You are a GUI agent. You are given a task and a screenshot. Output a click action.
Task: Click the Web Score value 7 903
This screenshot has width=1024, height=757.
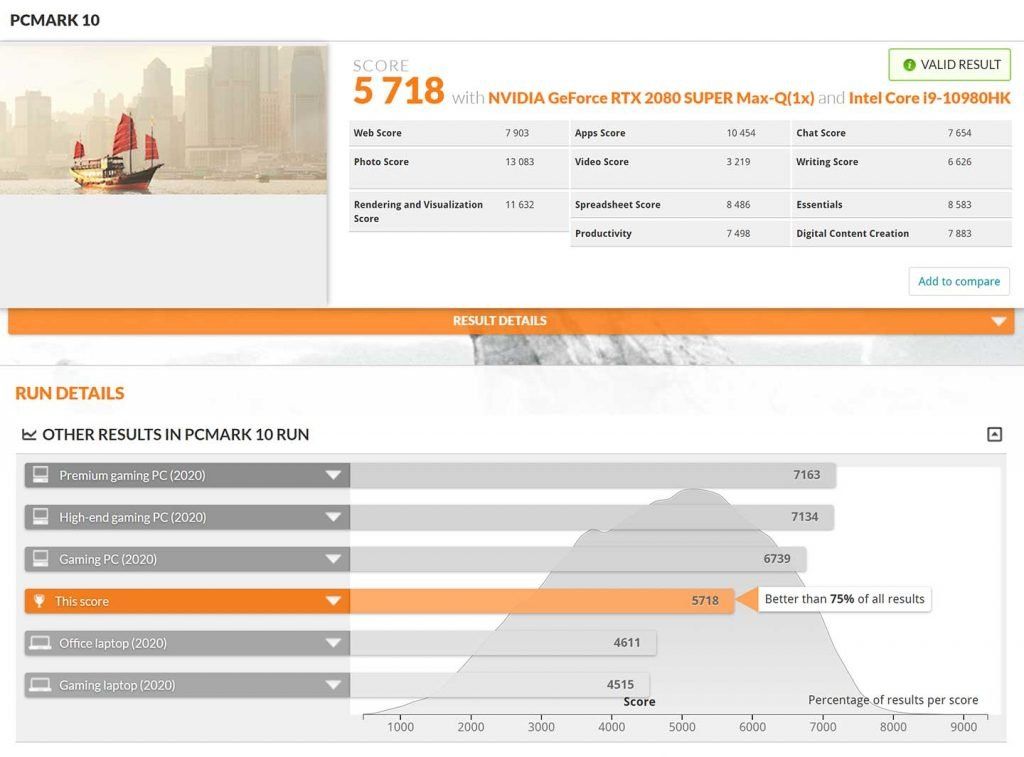(517, 133)
